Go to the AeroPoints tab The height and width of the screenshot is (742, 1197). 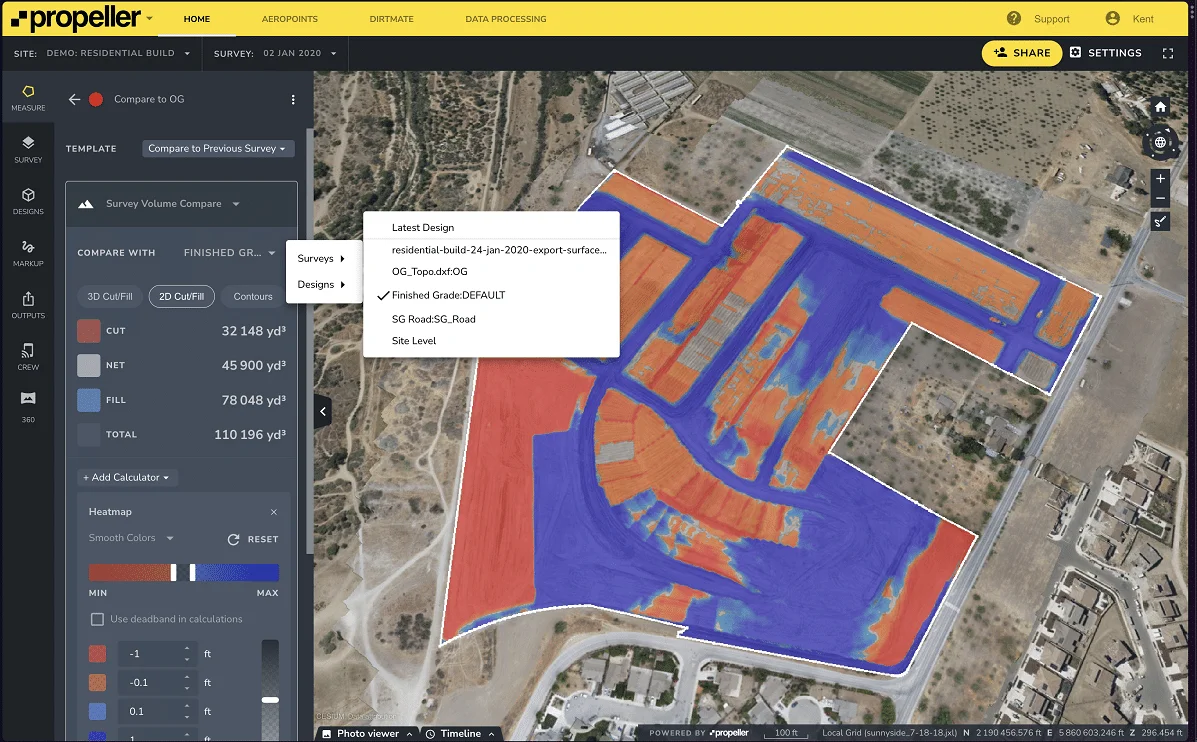click(289, 19)
